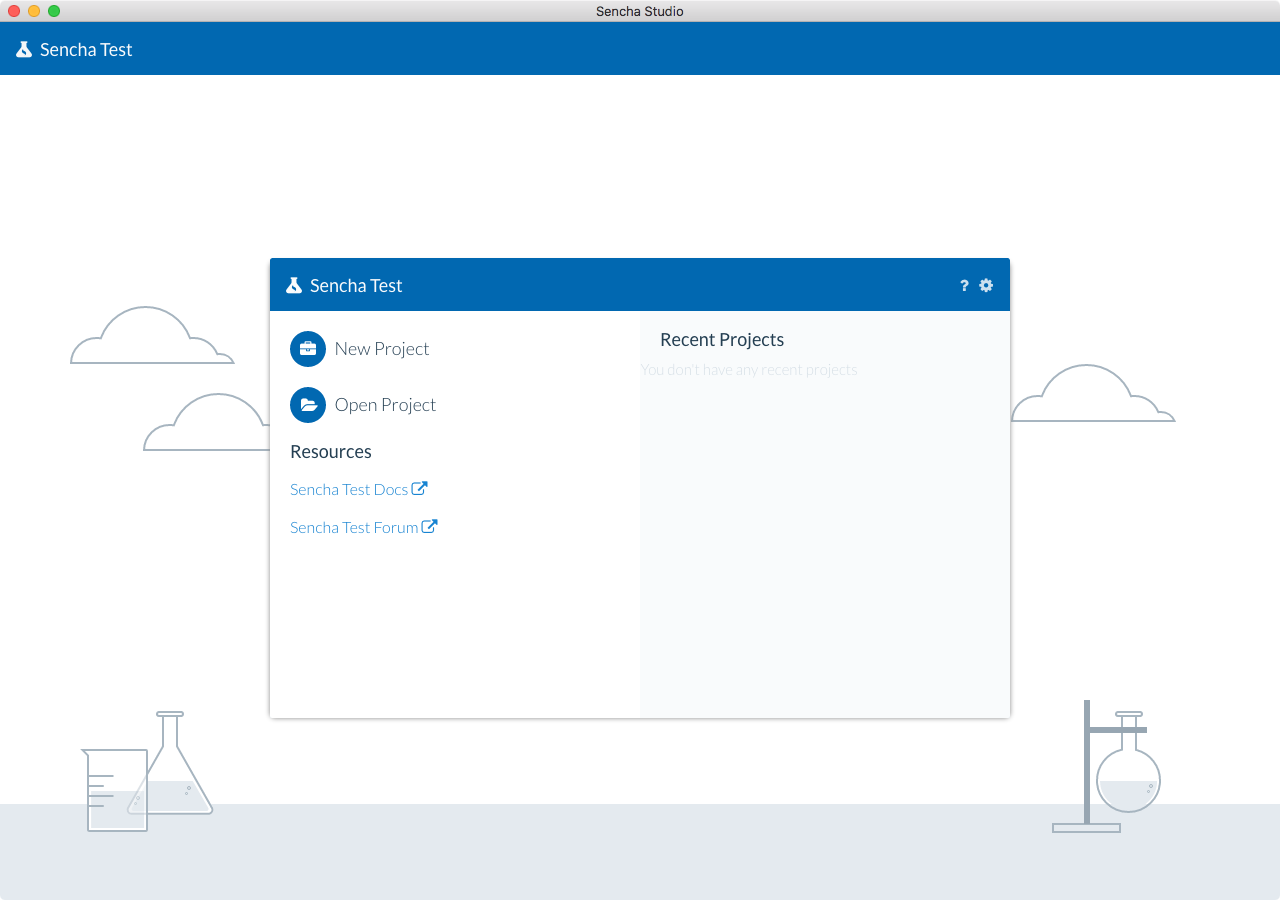Image resolution: width=1280 pixels, height=900 pixels.
Task: Open settings with the gear icon
Action: pos(986,286)
